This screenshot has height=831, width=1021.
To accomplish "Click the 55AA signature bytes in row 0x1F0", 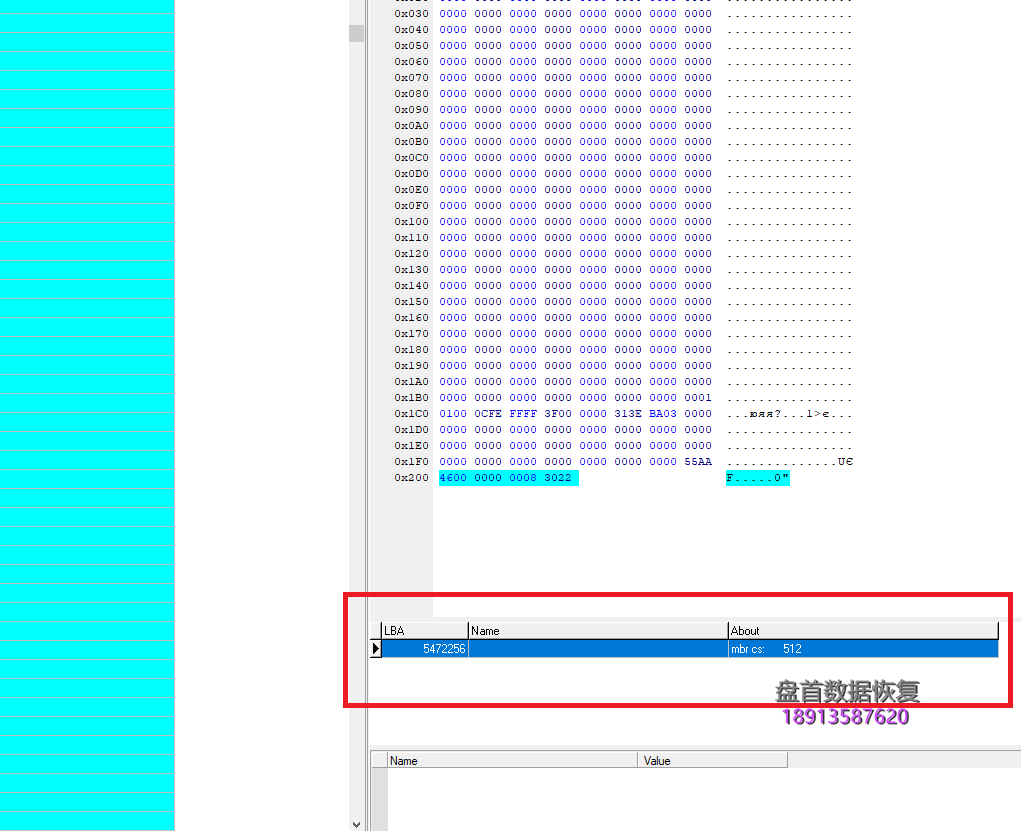I will coord(698,462).
